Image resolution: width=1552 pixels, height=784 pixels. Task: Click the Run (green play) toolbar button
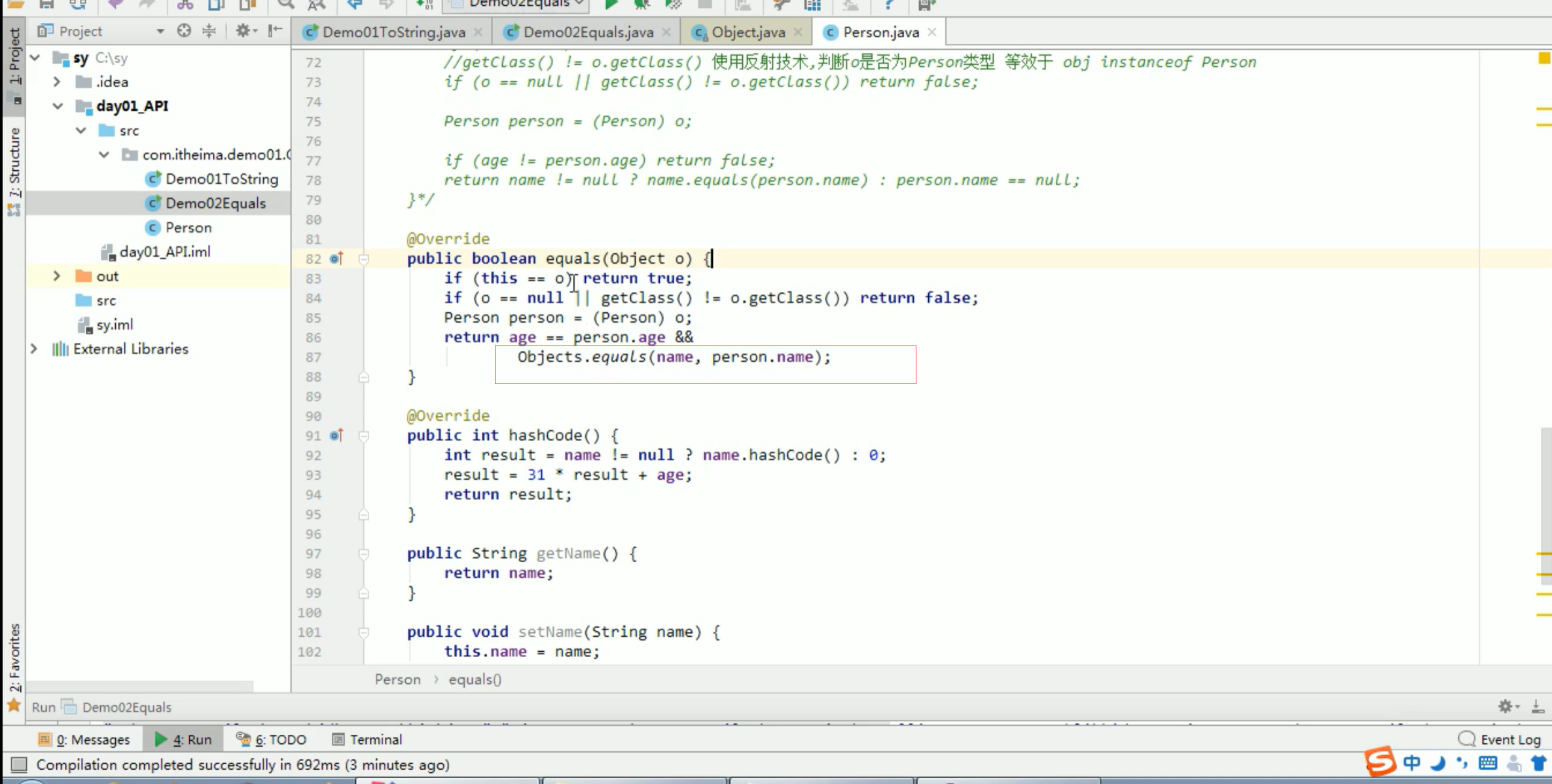pos(610,5)
